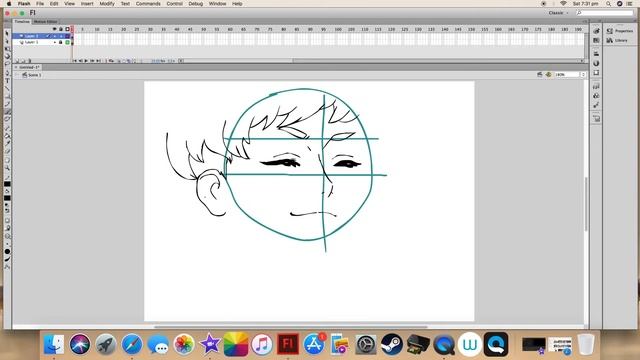Select the Text tool

coord(7,81)
